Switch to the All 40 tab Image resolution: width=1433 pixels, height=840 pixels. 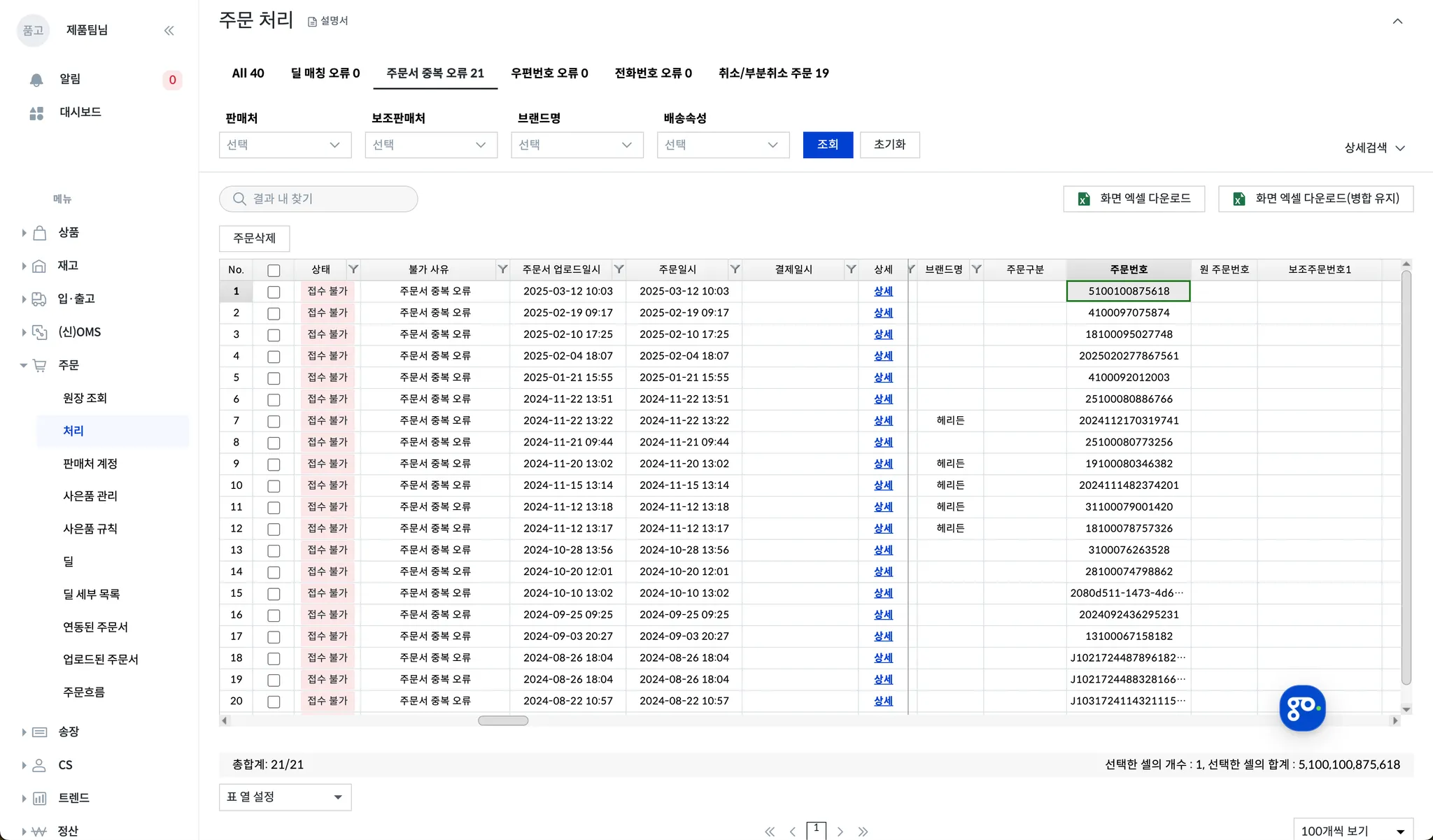click(x=248, y=73)
